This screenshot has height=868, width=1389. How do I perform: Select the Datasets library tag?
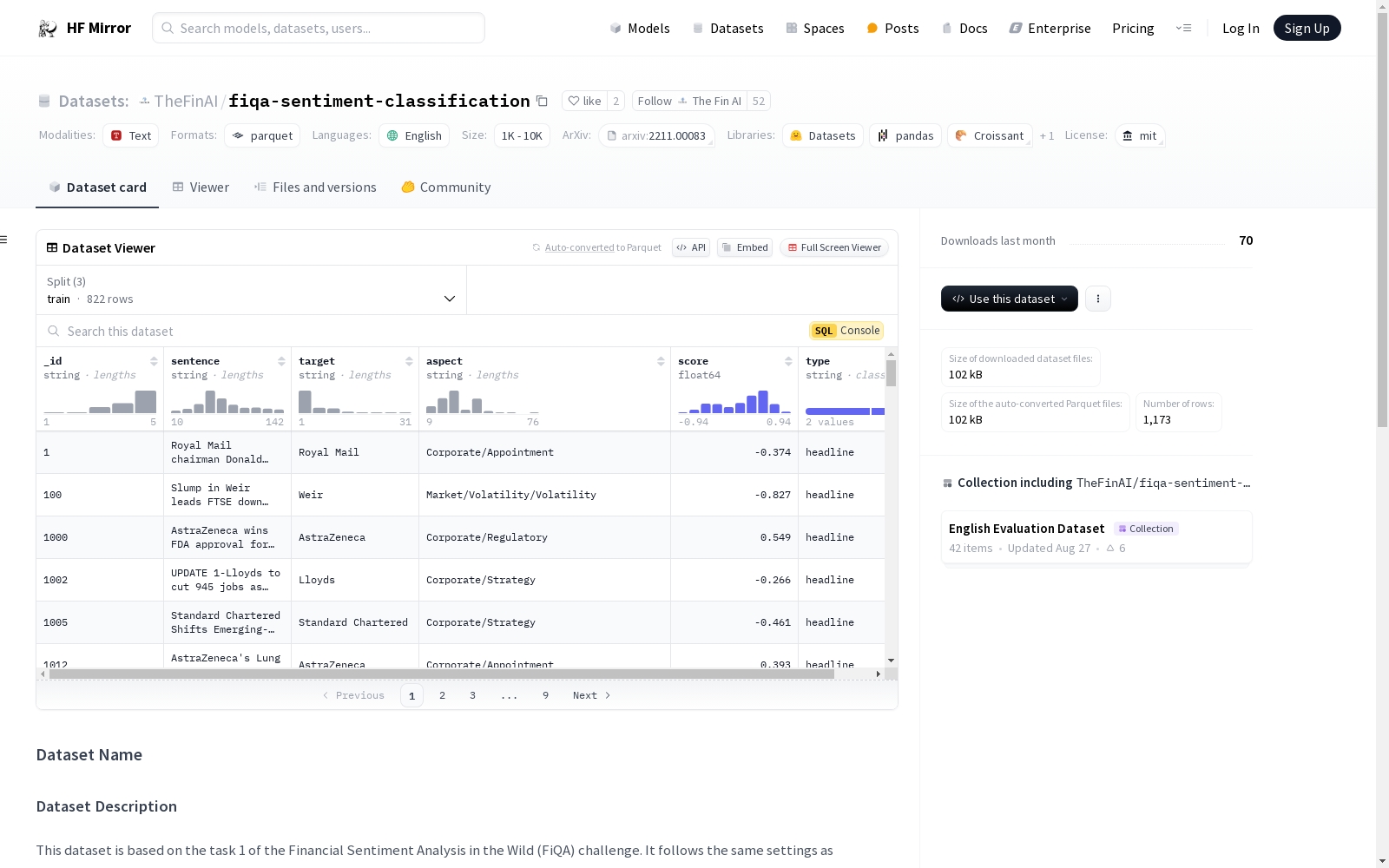click(x=823, y=135)
